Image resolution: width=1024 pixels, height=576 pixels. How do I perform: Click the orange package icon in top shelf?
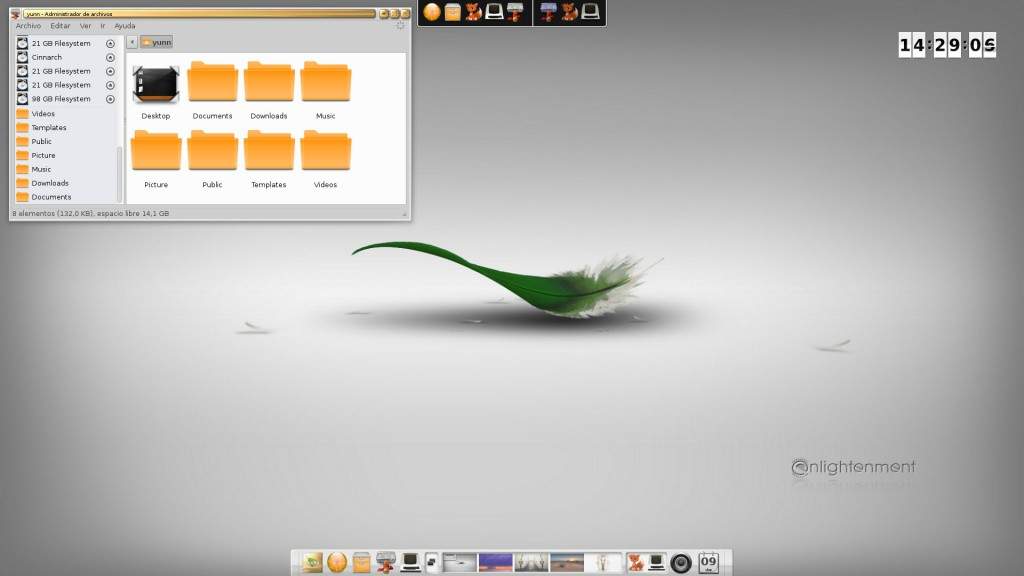click(453, 12)
